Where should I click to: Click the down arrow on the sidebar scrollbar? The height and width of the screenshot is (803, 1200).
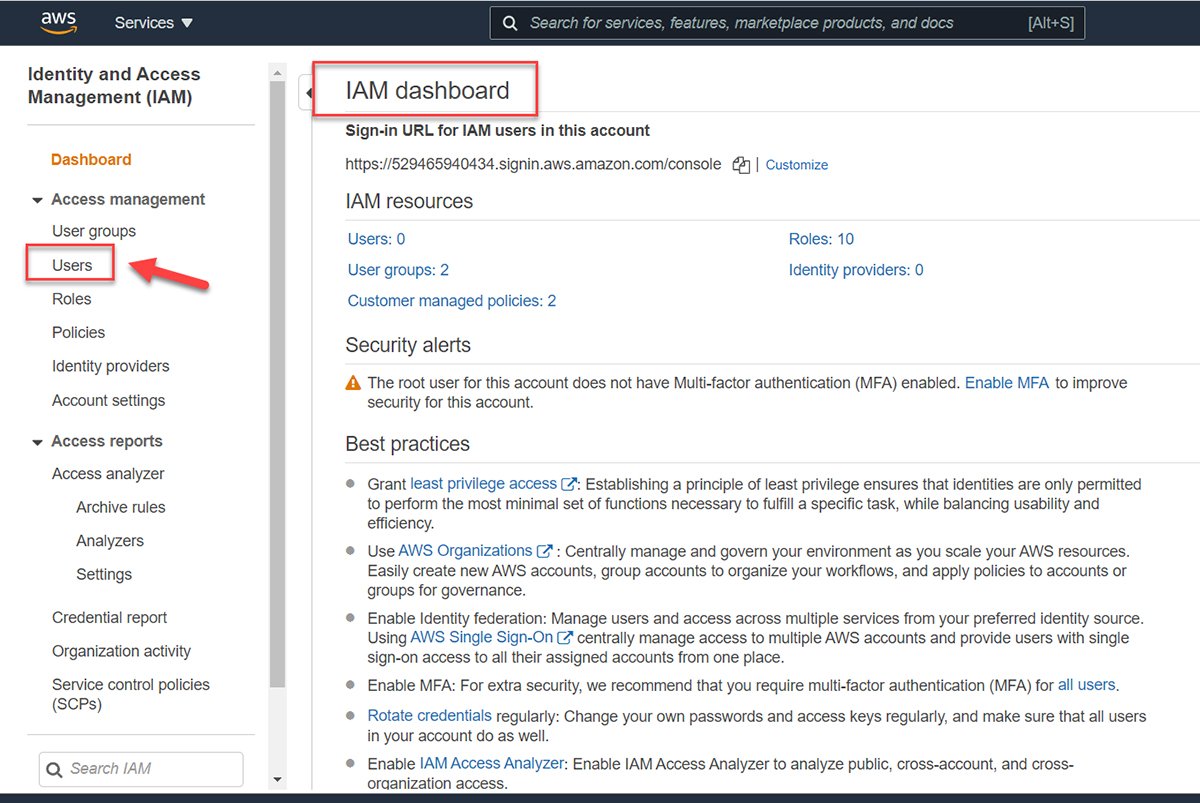coord(277,779)
